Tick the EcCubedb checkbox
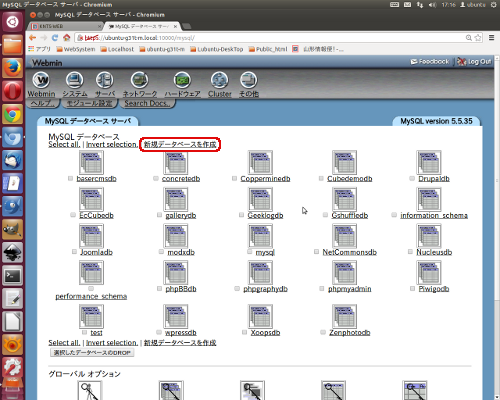The height and width of the screenshot is (400, 500). click(x=73, y=215)
